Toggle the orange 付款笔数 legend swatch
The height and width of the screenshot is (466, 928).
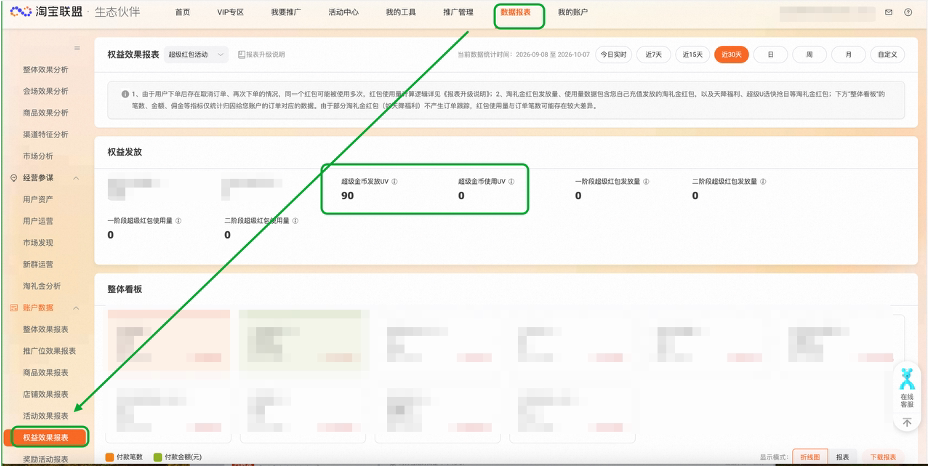coord(109,457)
